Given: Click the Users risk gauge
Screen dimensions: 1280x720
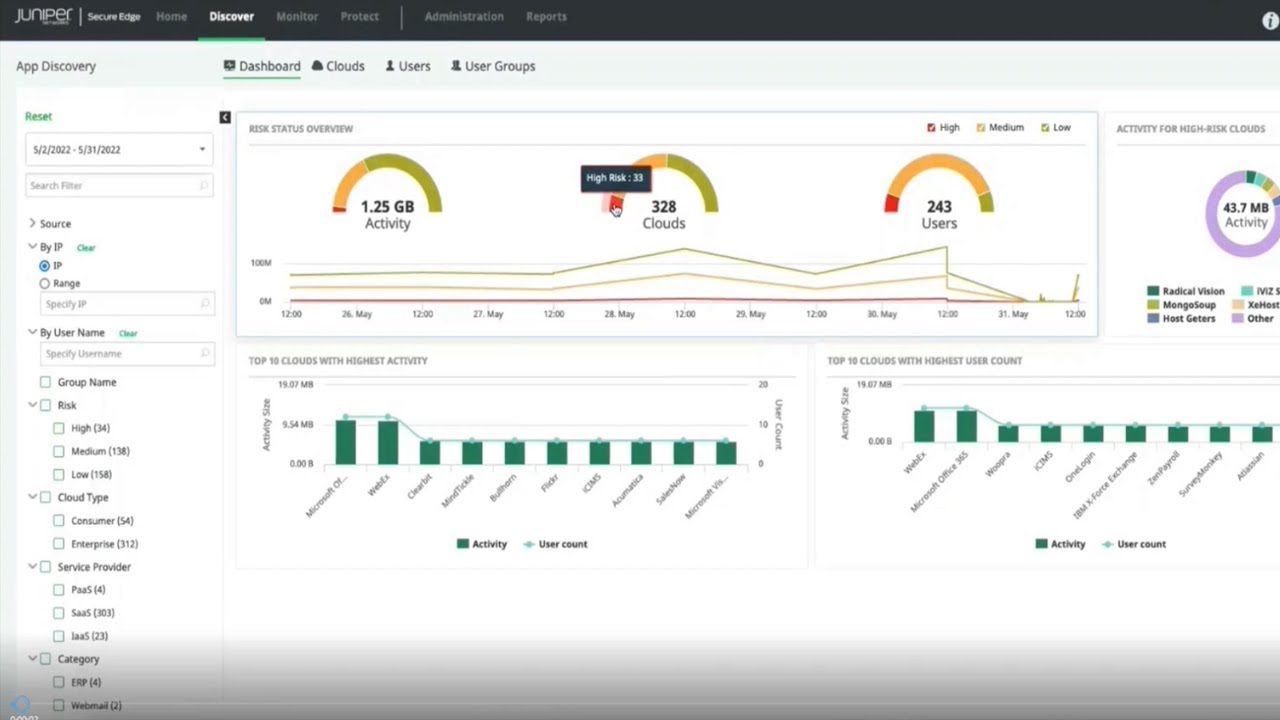Looking at the screenshot, I should [939, 183].
